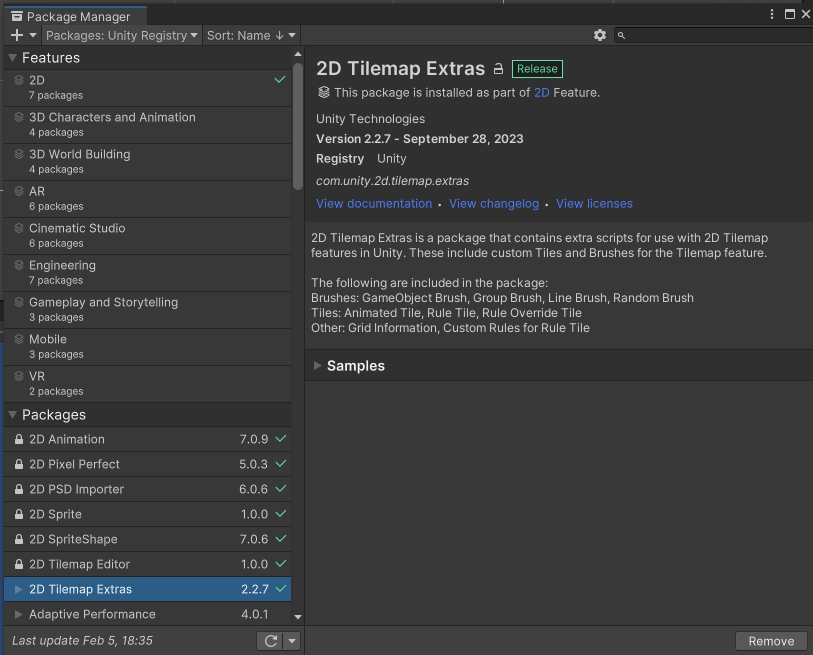
Task: Open the refresh options dropdown arrow
Action: pos(292,641)
